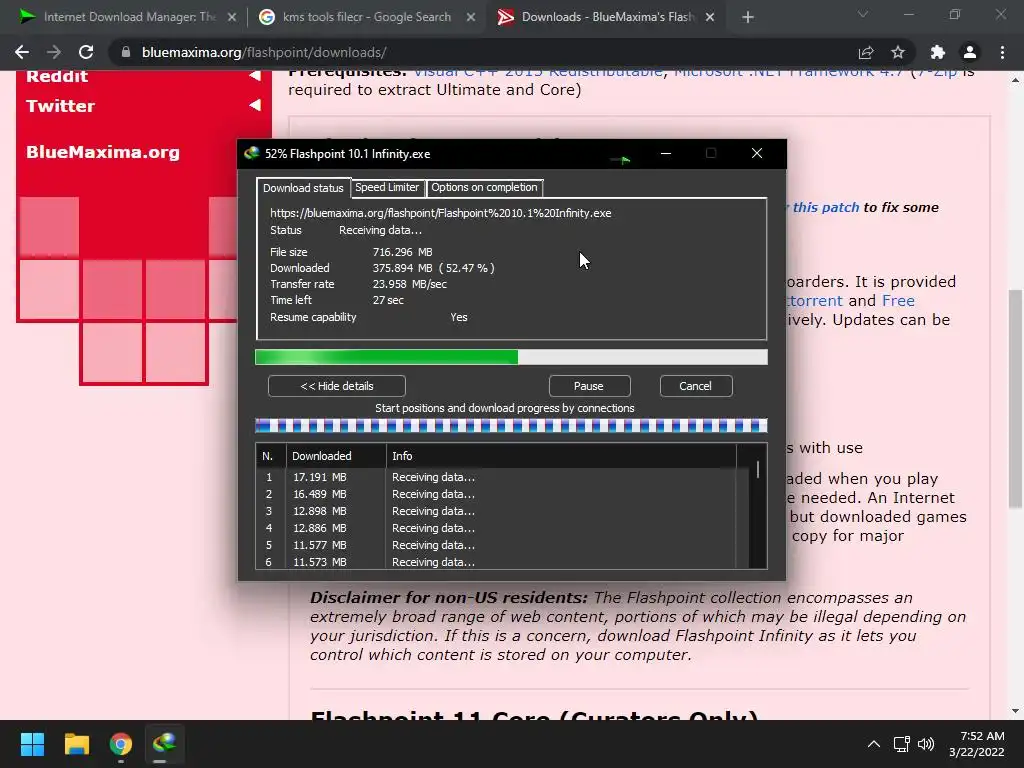Reload the bluemaxima page
The image size is (1024, 768).
tap(86, 52)
